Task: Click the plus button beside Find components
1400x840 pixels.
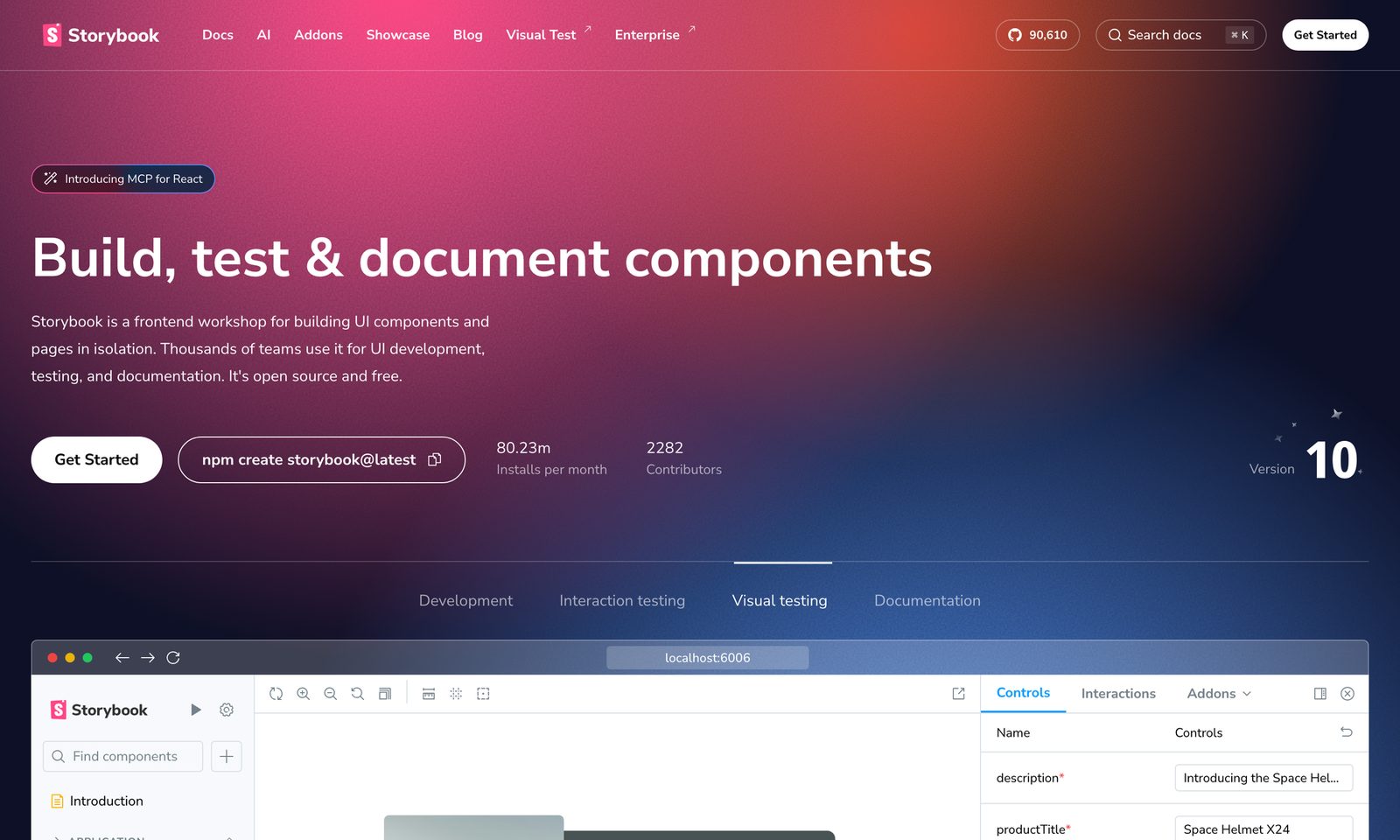Action: coord(227,757)
